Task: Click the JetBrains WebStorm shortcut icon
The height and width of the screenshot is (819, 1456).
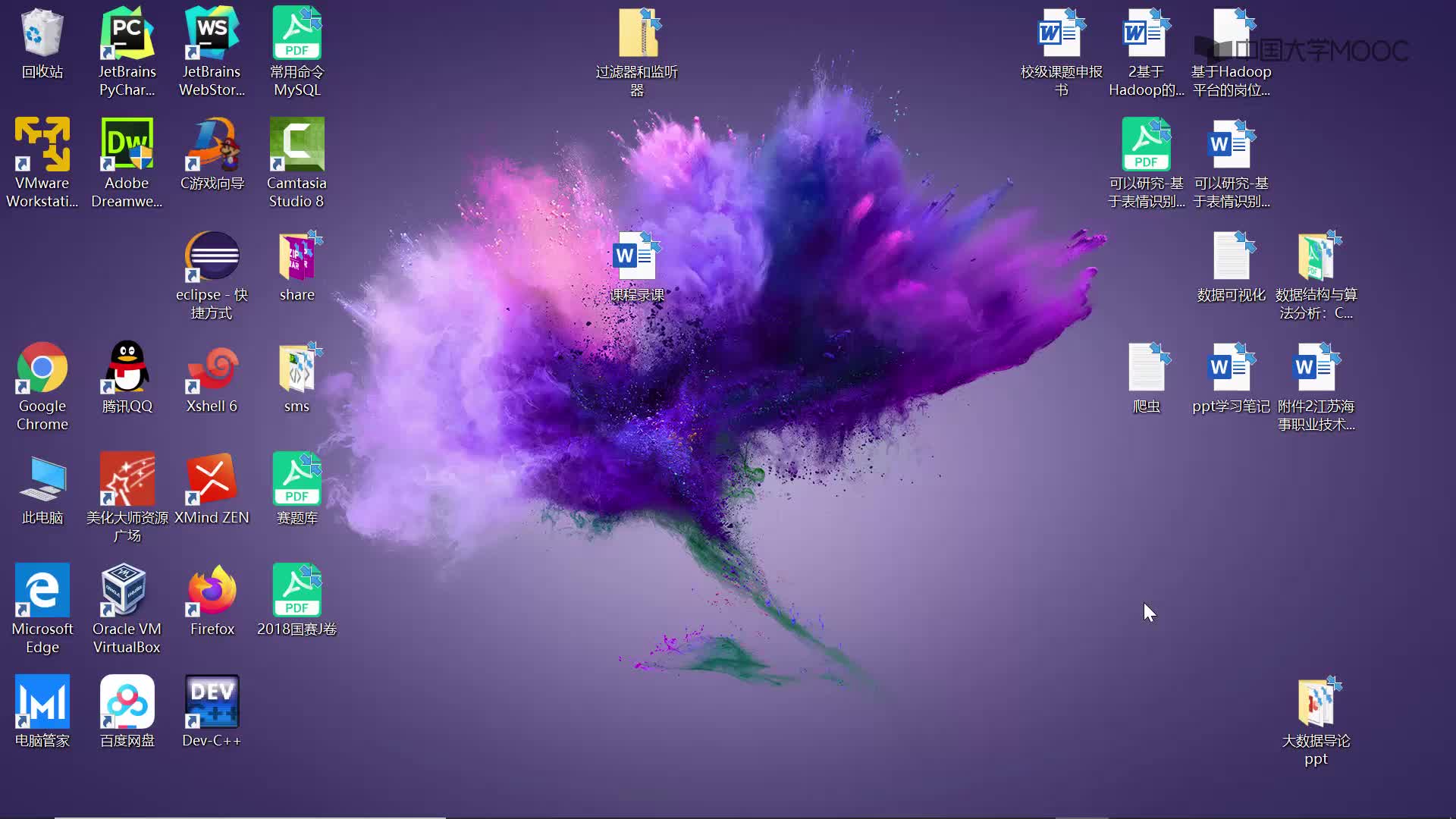Action: point(212,33)
